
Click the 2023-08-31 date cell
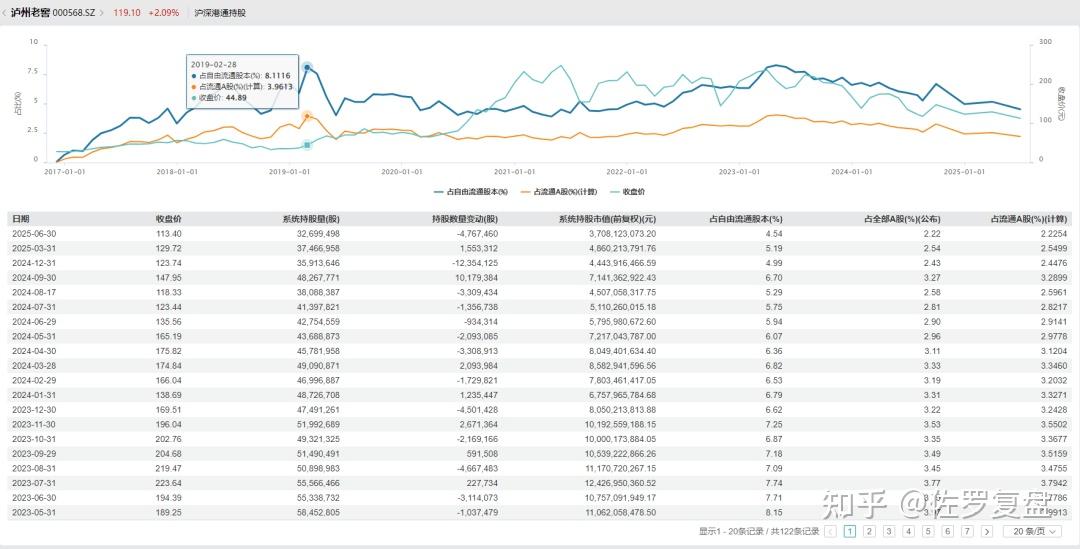(x=34, y=468)
